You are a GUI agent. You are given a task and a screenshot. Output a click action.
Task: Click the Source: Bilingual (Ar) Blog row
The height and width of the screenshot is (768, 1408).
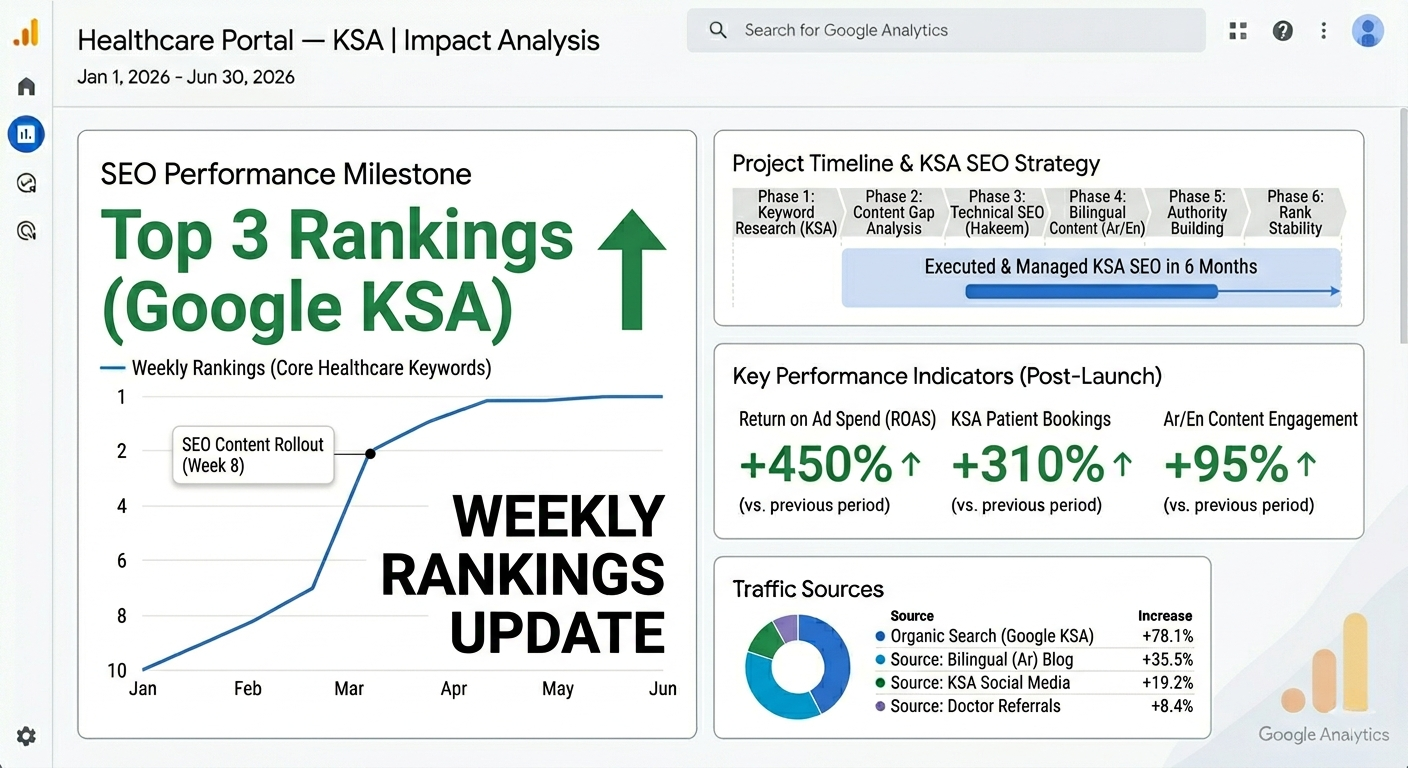pyautogui.click(x=1033, y=660)
